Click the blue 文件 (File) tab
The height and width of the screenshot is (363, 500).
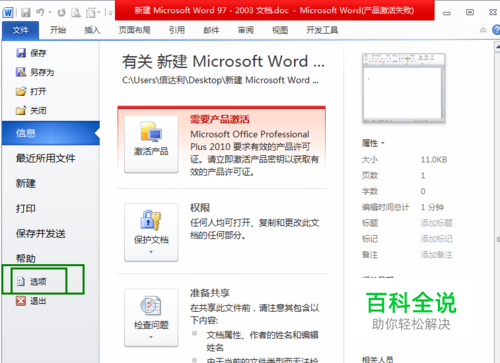[x=20, y=30]
